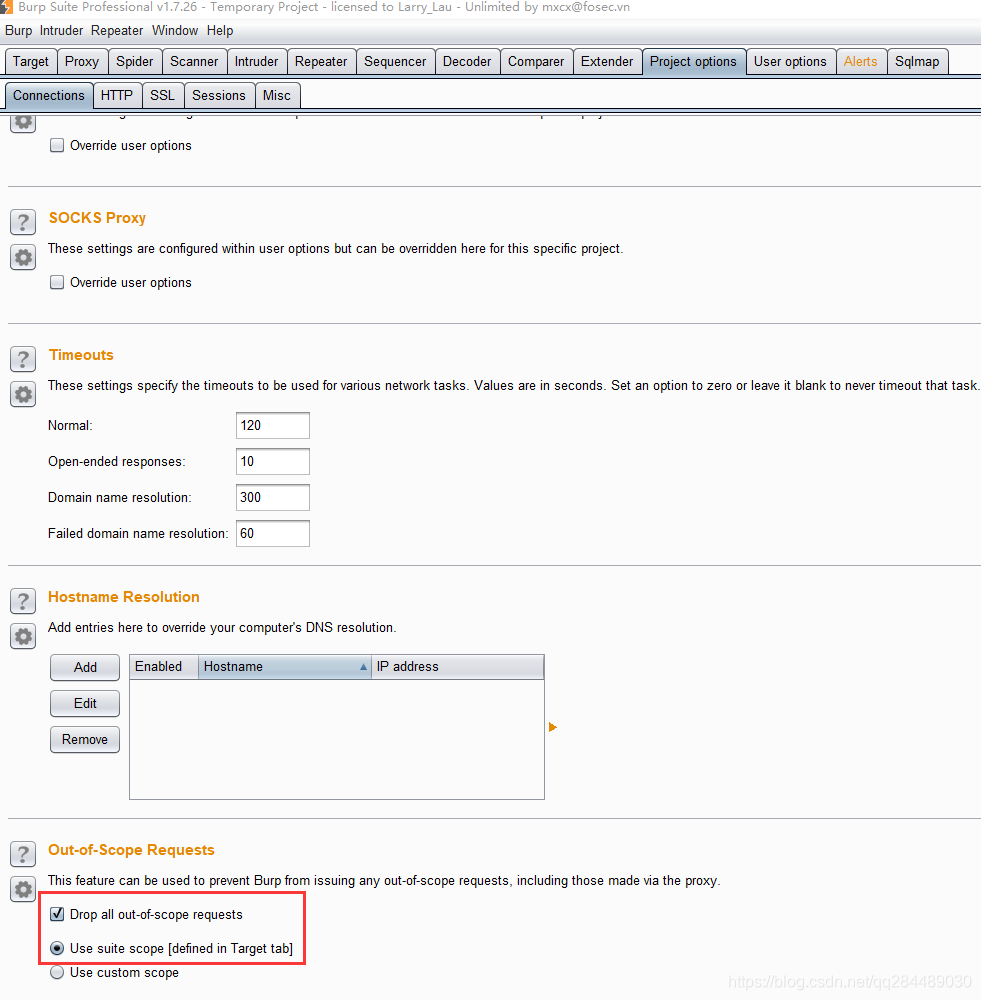Click the Timeouts heading
The image size is (981, 1000).
pyautogui.click(x=81, y=355)
